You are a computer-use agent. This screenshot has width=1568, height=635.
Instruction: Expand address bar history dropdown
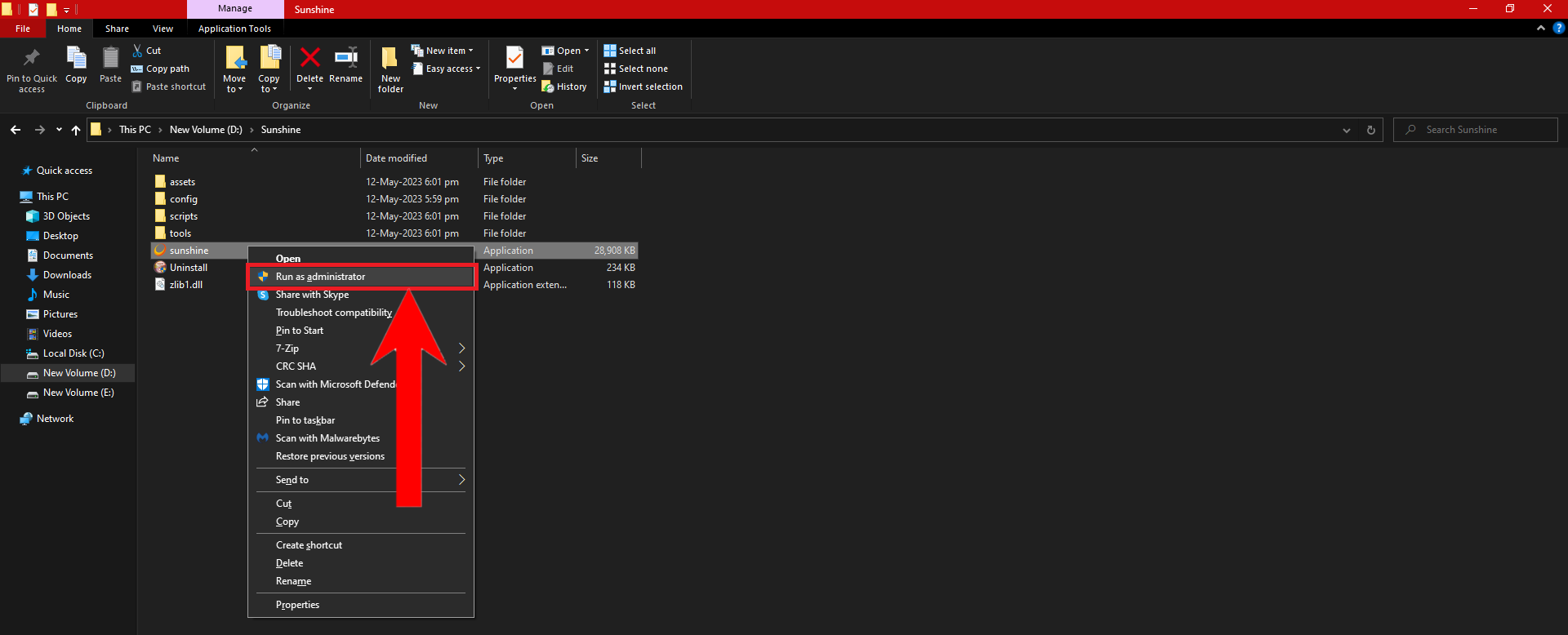coord(1347,130)
